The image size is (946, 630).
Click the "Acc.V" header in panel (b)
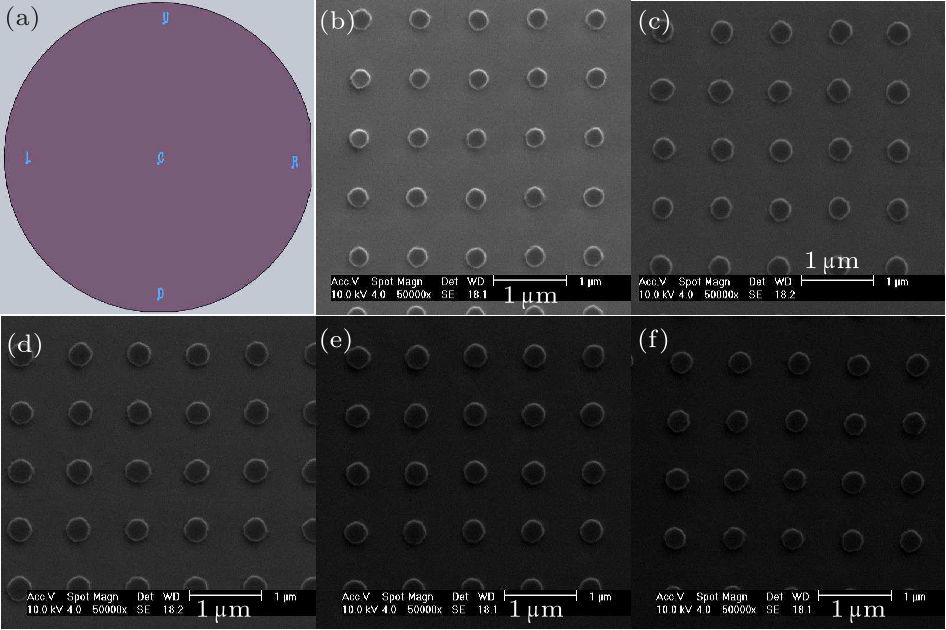click(345, 281)
